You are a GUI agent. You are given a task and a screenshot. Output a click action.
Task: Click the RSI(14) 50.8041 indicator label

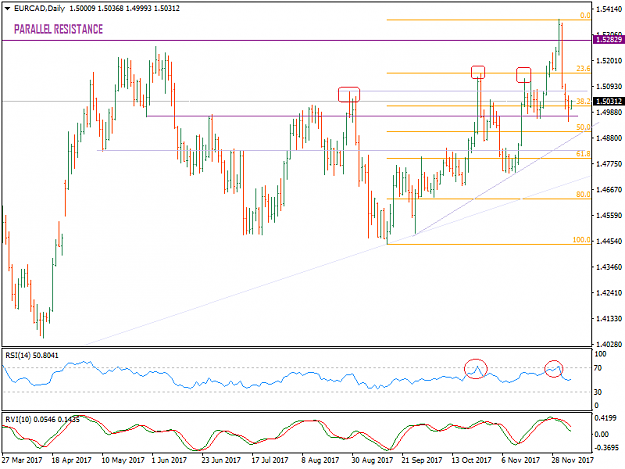point(31,355)
